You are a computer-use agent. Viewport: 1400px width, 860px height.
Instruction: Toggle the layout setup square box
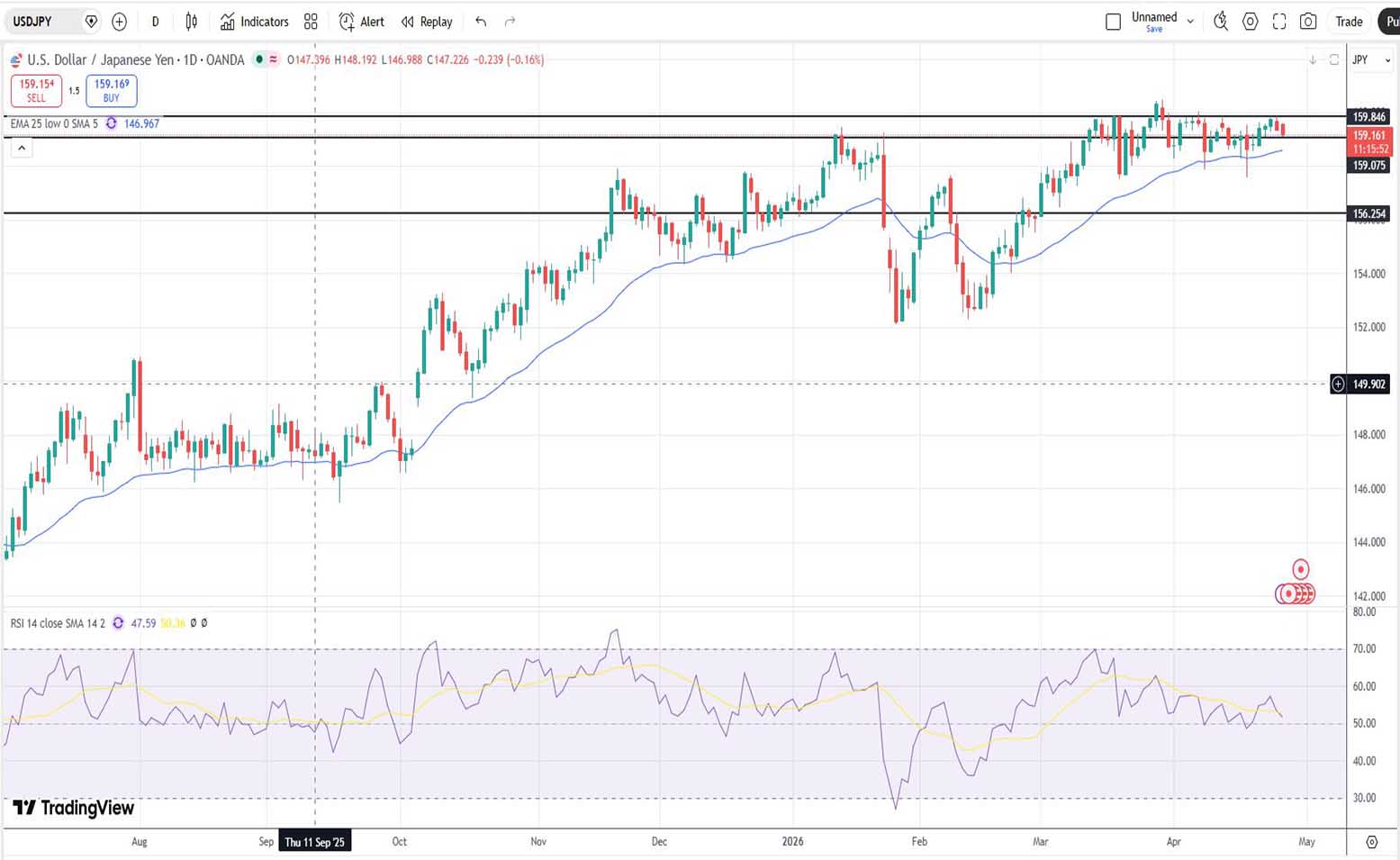1113,22
